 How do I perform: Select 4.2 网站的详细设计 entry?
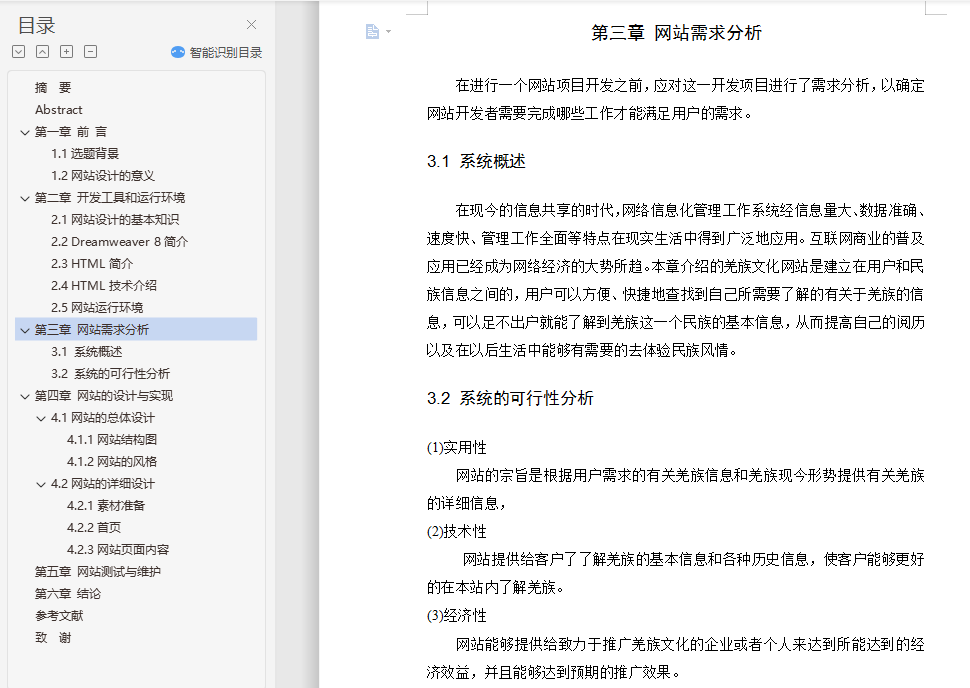(x=103, y=483)
